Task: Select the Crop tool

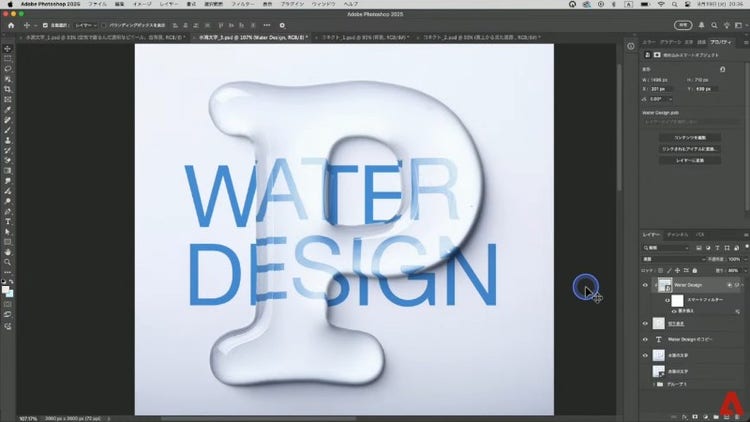Action: tap(8, 89)
